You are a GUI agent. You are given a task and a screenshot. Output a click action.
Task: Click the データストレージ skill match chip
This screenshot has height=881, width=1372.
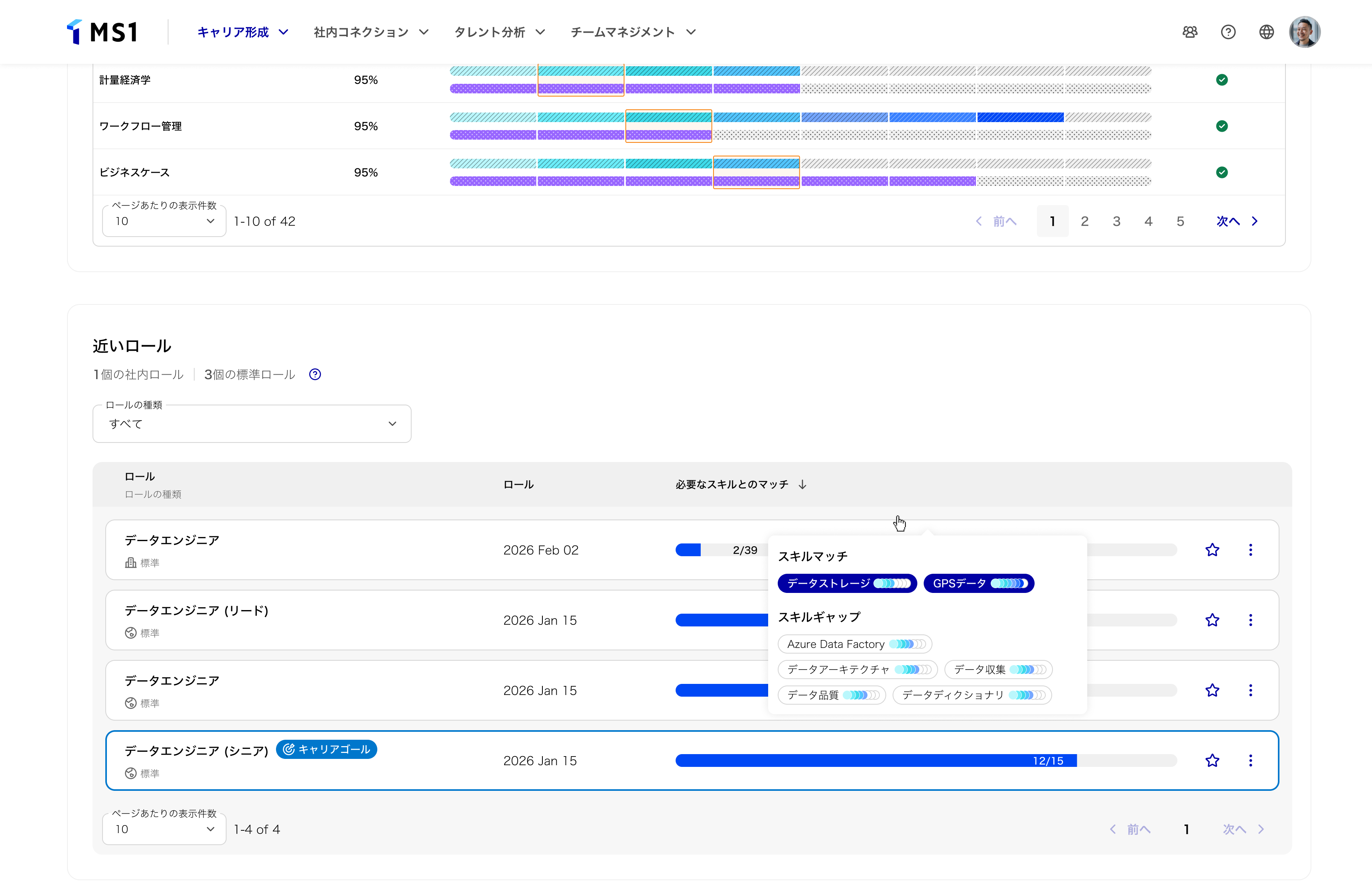click(847, 583)
